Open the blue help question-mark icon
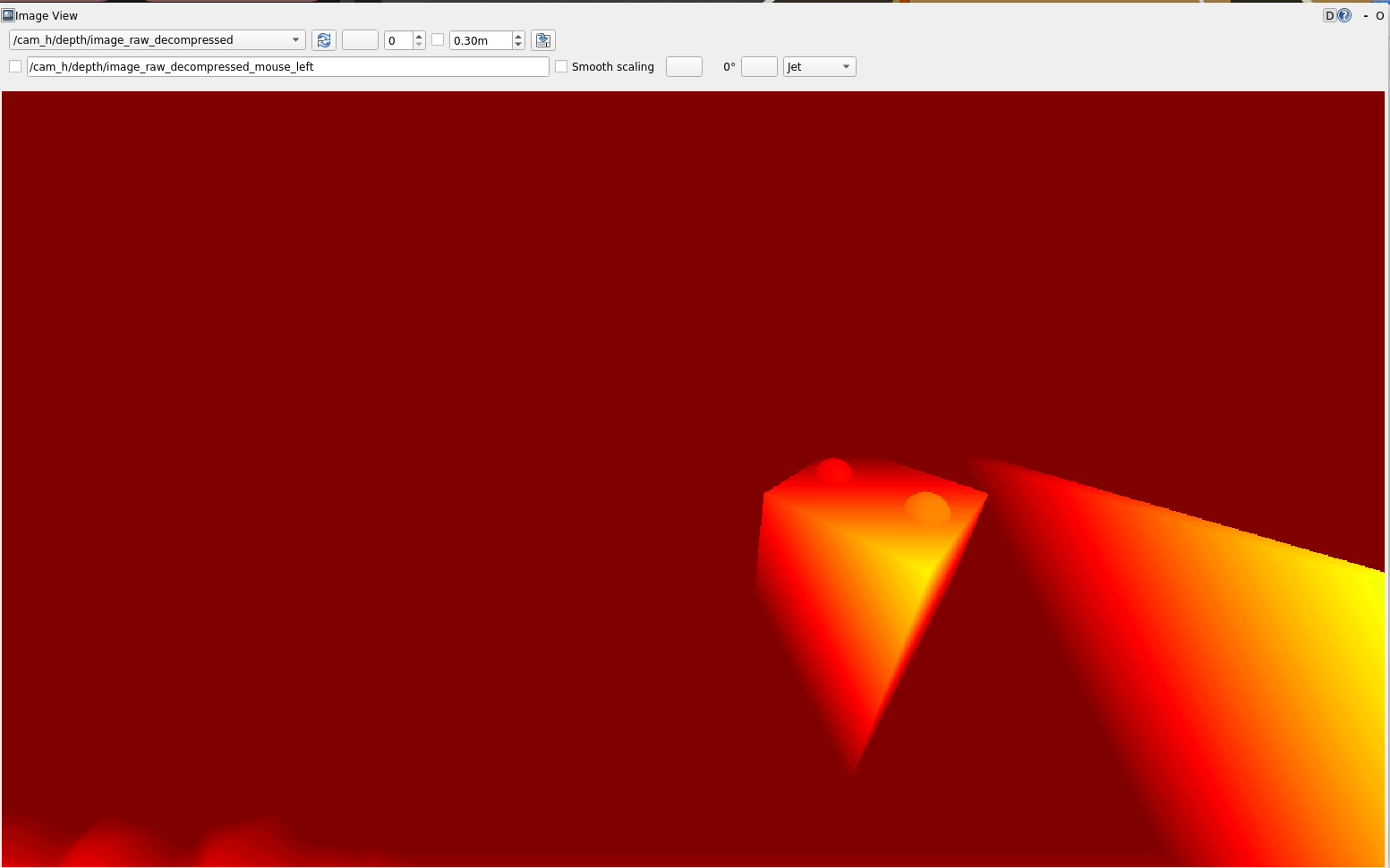 point(1344,15)
